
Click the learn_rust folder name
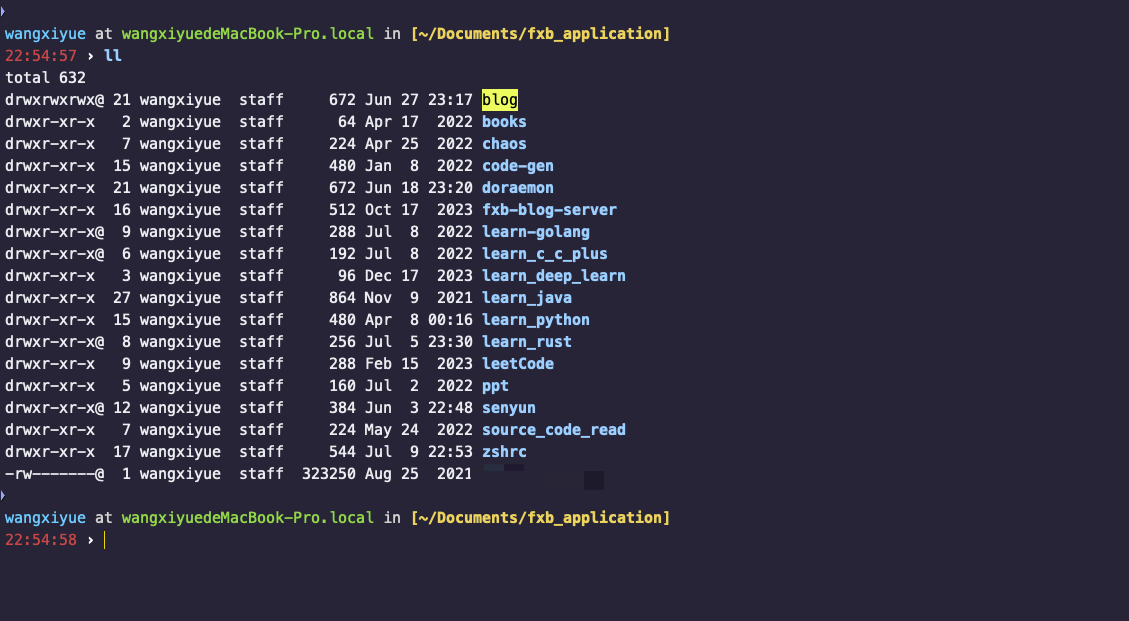point(526,342)
